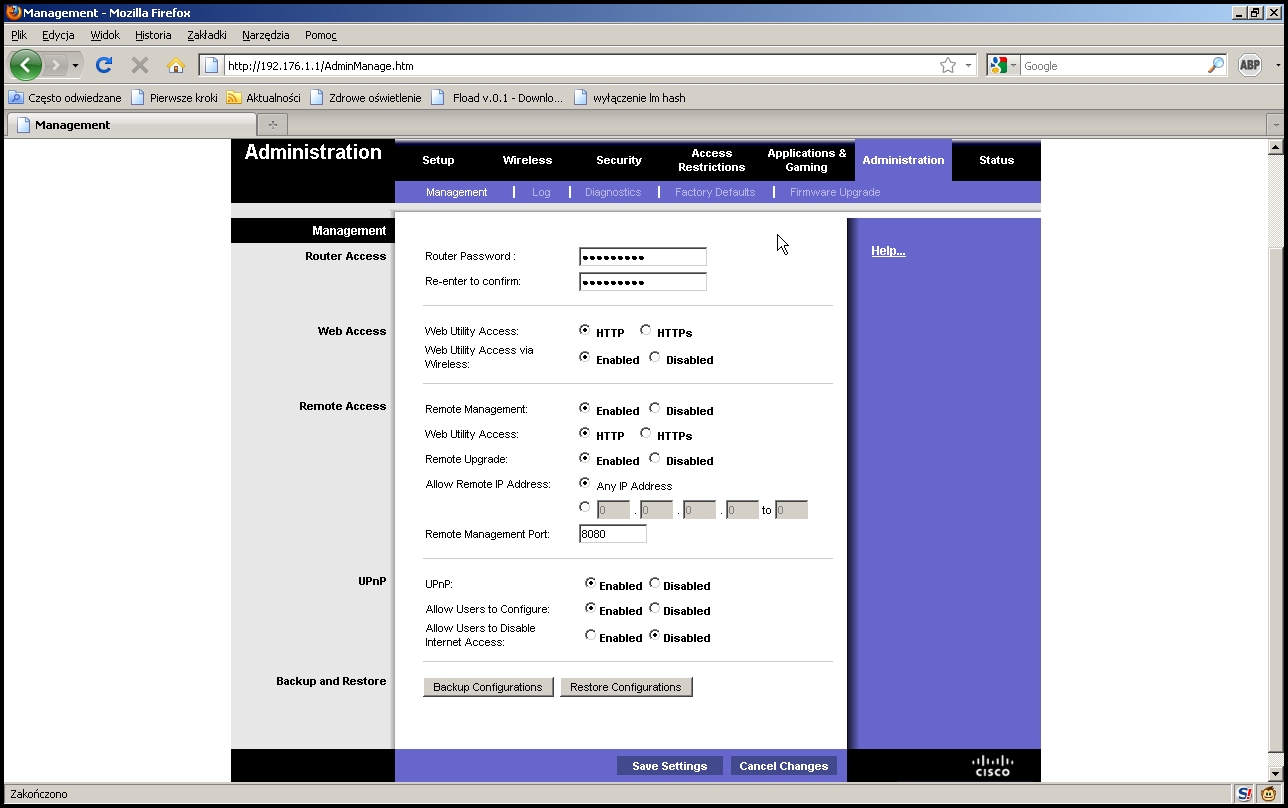Image resolution: width=1288 pixels, height=808 pixels.
Task: Enable Allow Users to Disable Internet Access
Action: pos(591,635)
